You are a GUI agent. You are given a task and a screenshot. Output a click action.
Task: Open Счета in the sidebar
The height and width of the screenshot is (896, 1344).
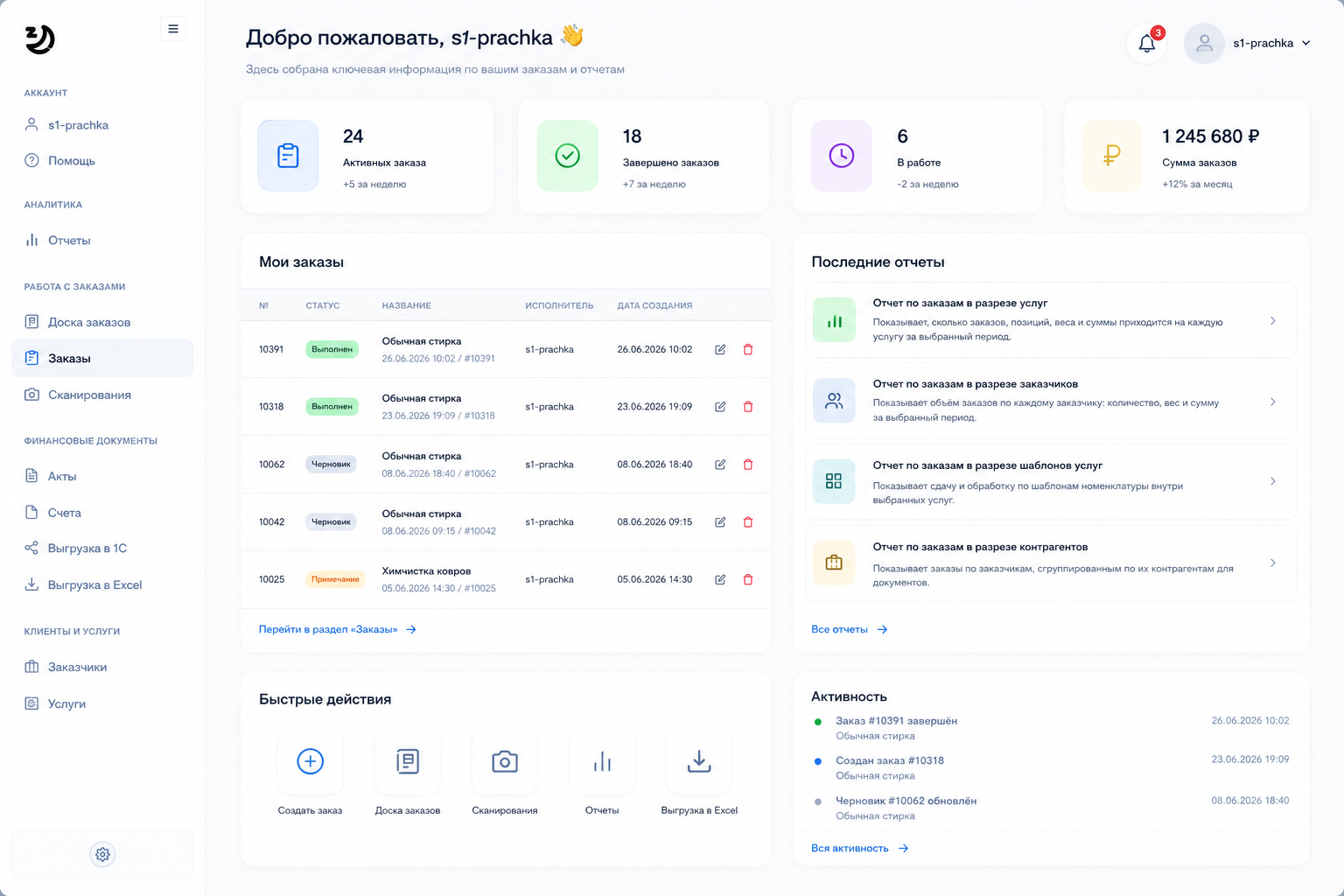pyautogui.click(x=102, y=513)
